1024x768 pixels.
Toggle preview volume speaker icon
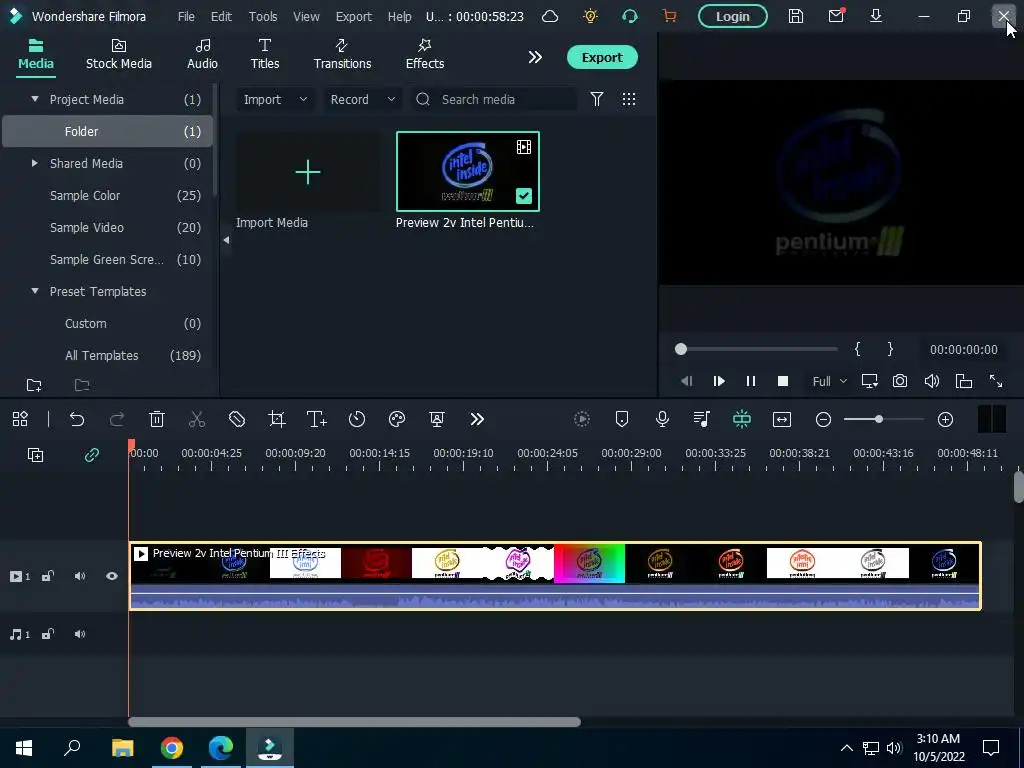click(x=932, y=381)
